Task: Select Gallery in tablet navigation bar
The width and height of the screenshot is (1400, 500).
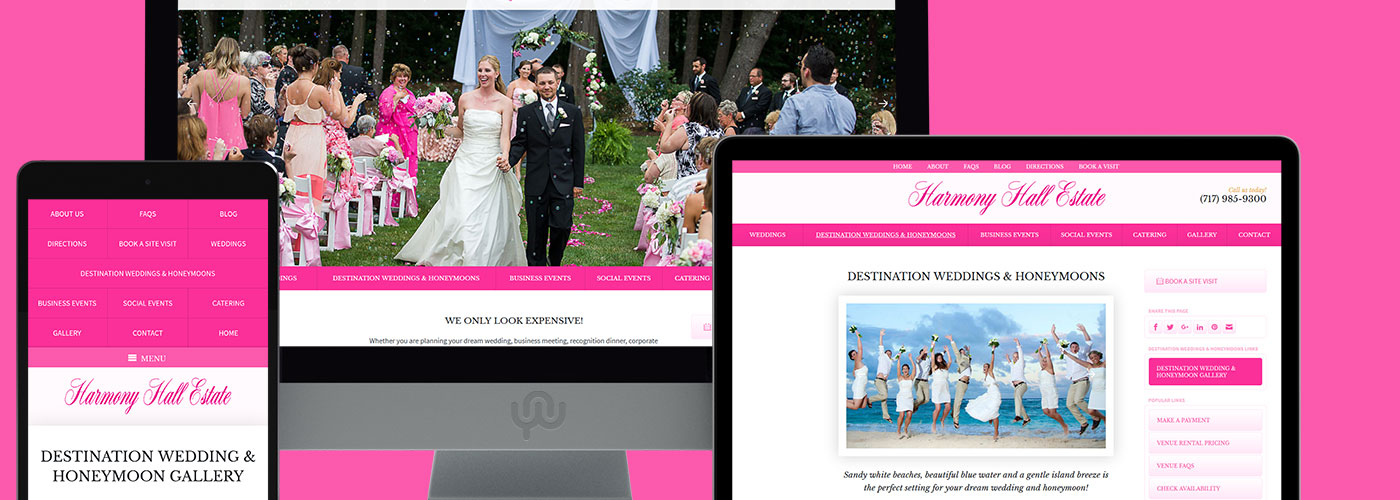Action: 1202,235
